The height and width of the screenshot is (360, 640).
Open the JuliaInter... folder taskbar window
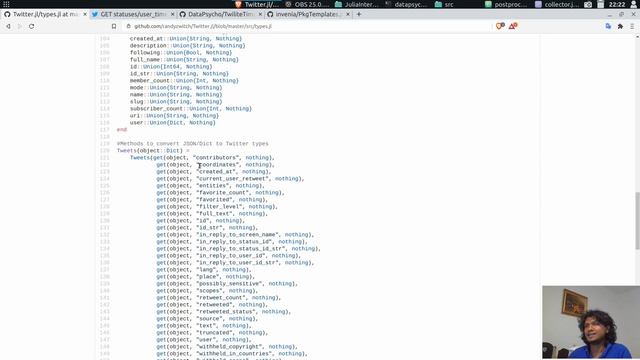pyautogui.click(x=357, y=4)
